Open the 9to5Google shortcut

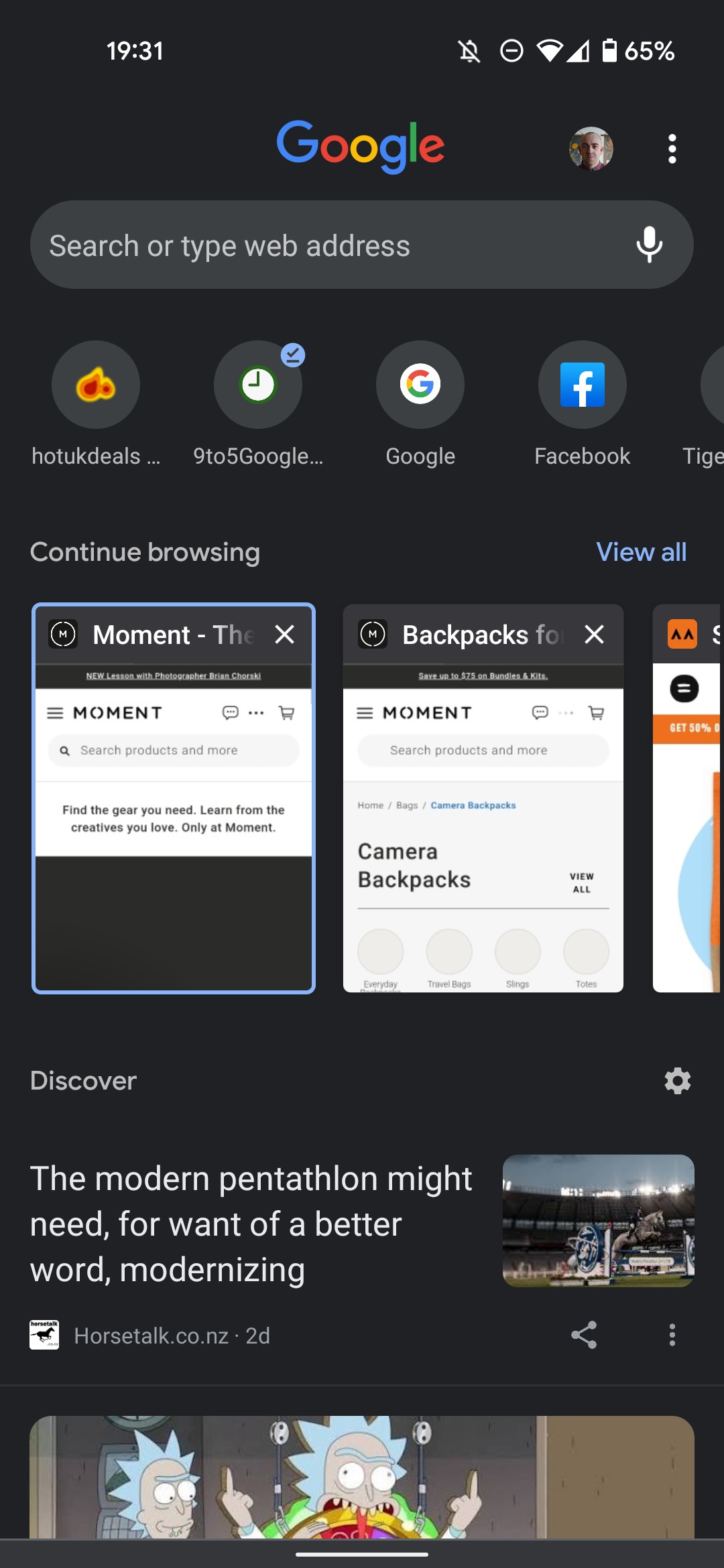(258, 385)
